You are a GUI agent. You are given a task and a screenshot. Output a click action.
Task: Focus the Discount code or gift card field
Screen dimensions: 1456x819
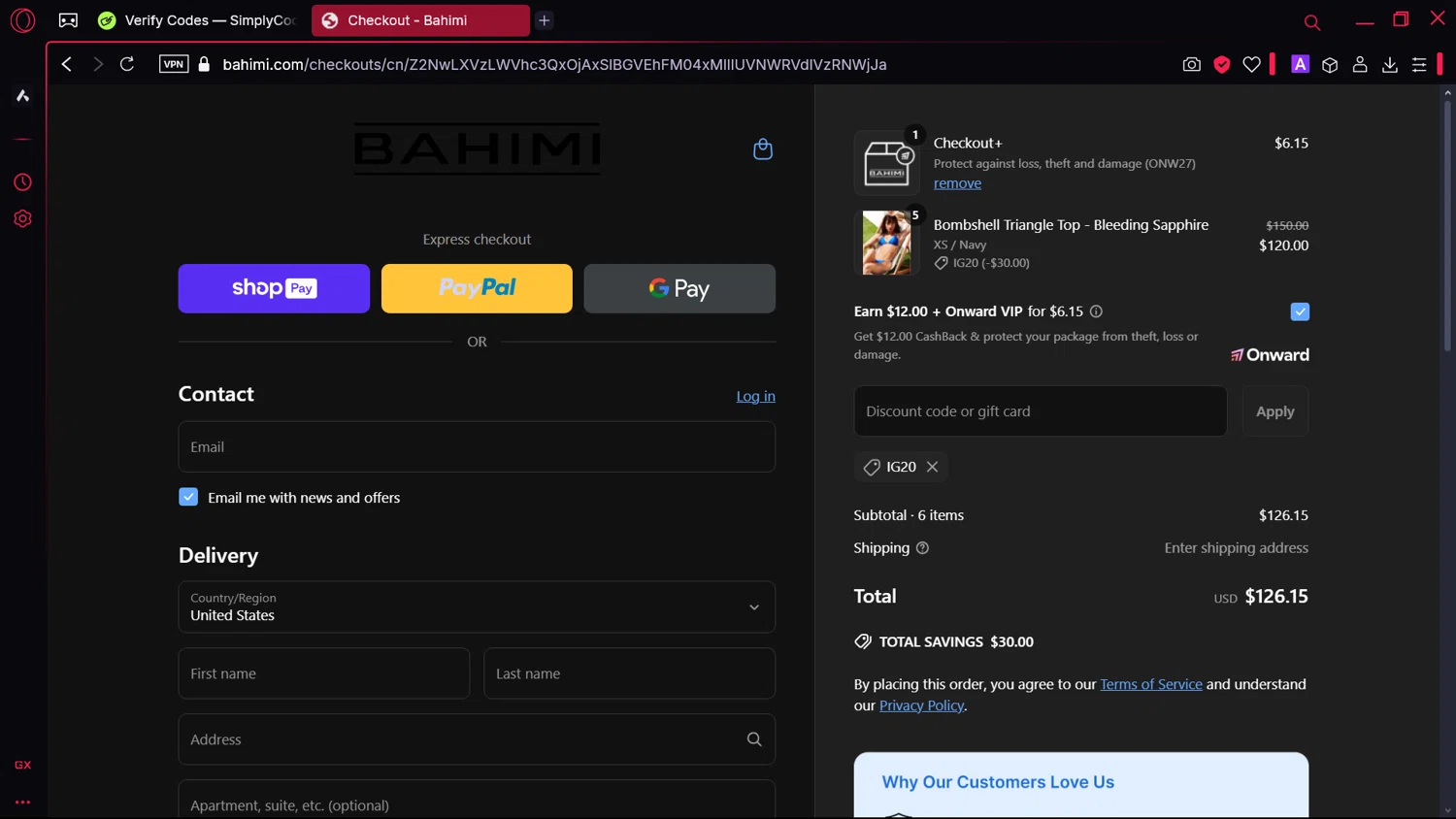click(x=1041, y=411)
